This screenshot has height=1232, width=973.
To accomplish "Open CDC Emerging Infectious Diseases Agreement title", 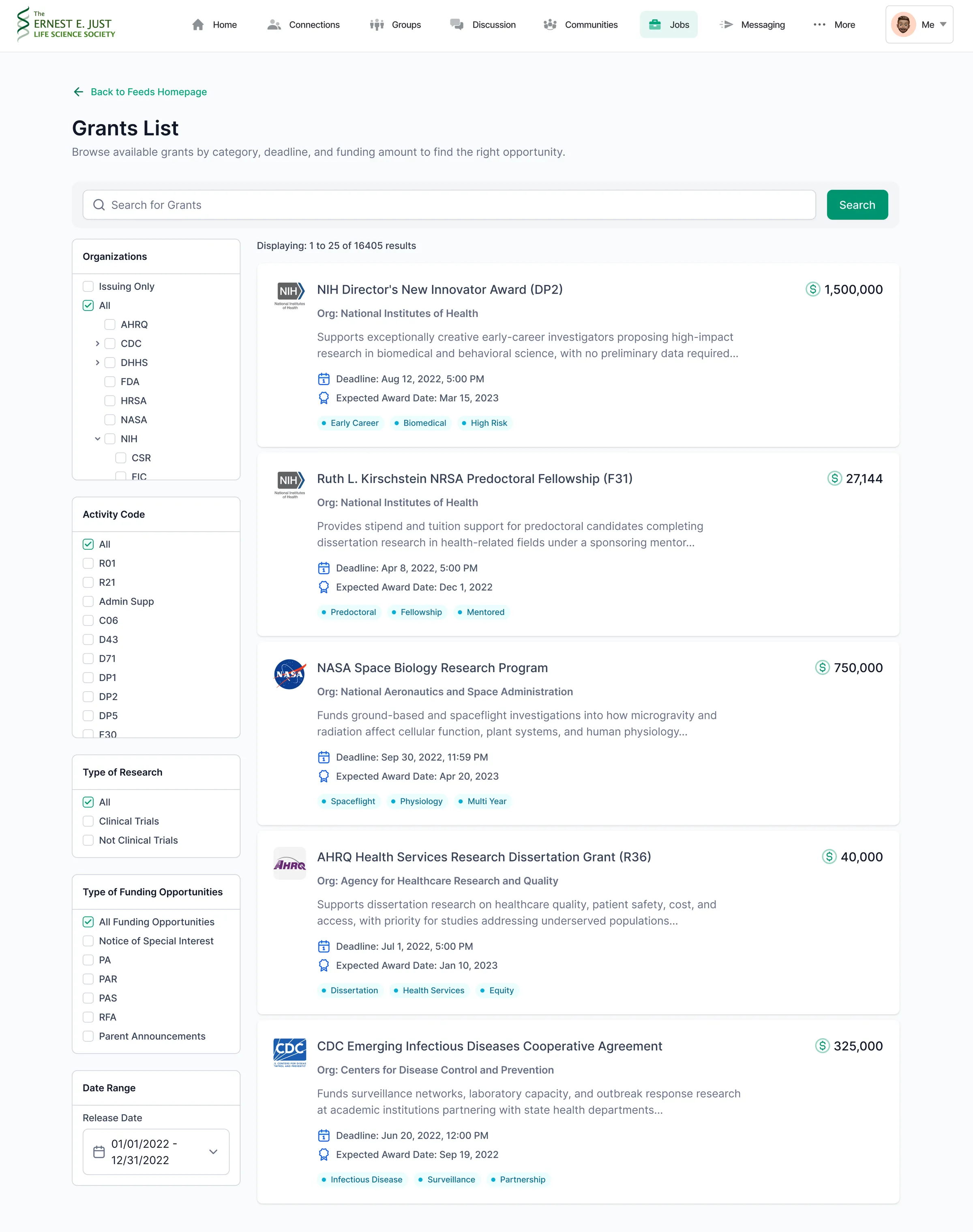I will click(489, 1046).
